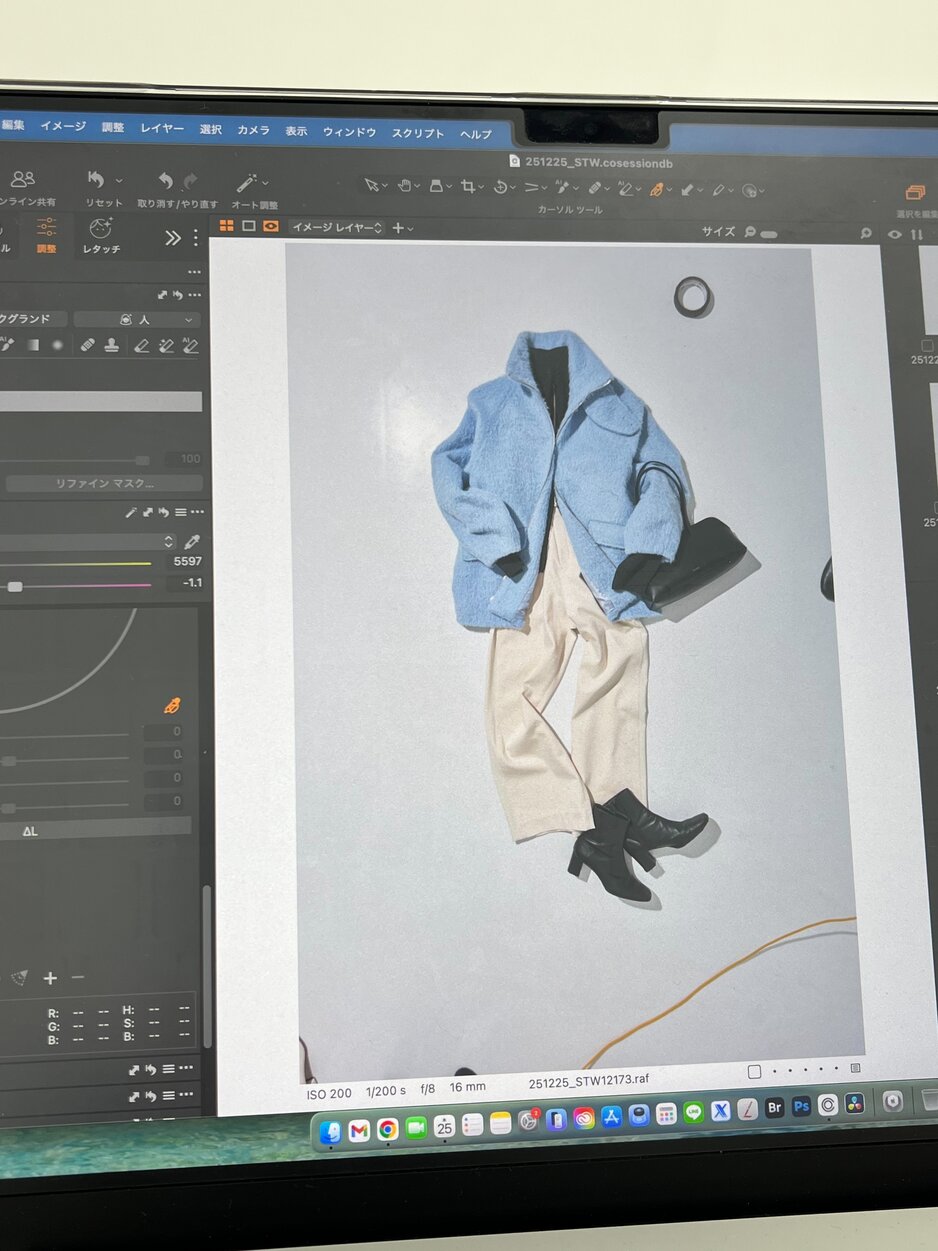The height and width of the screenshot is (1251, 938).
Task: Open the Retouch (レタッチ) tool tab
Action: click(101, 234)
